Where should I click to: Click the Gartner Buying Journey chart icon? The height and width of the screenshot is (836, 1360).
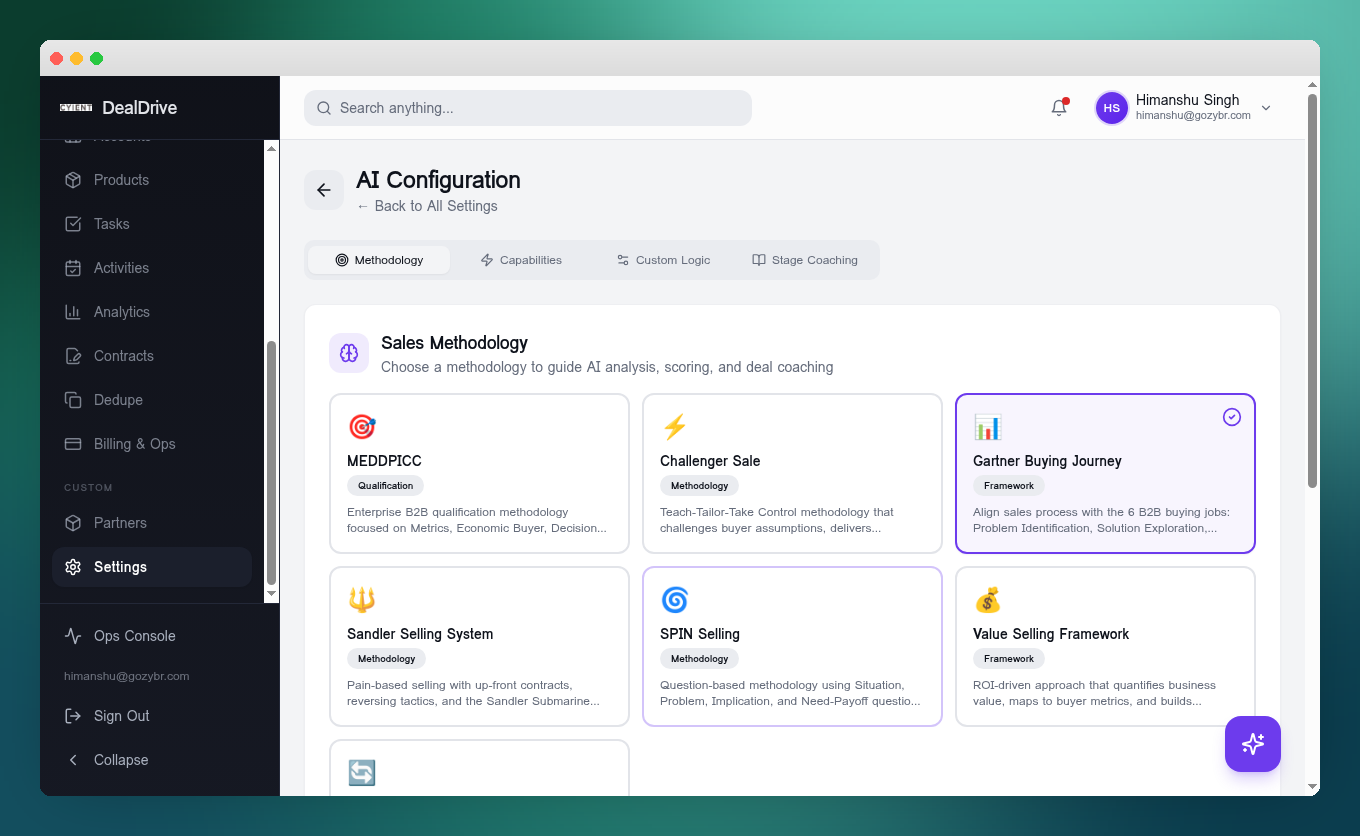pos(988,427)
